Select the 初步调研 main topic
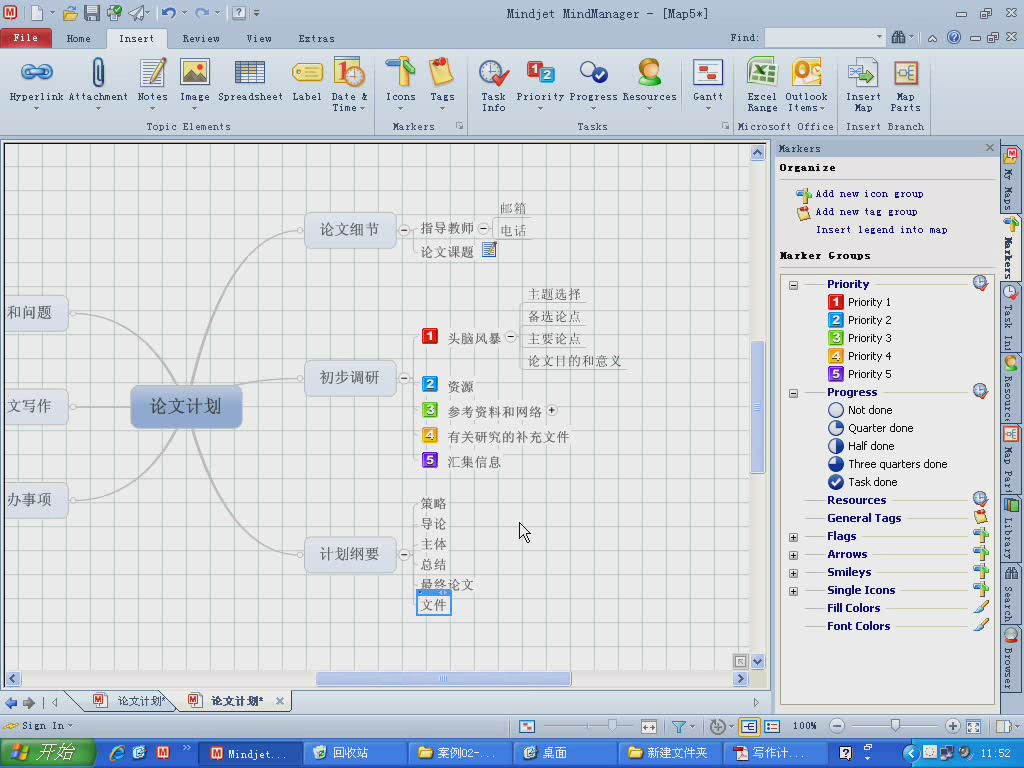 click(x=350, y=377)
